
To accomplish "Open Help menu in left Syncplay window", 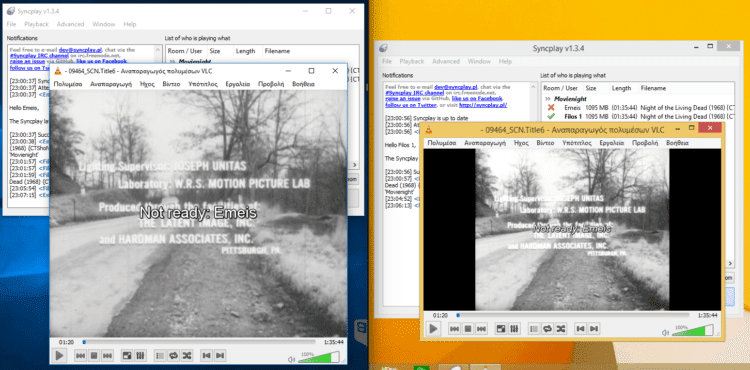I will pyautogui.click(x=130, y=24).
